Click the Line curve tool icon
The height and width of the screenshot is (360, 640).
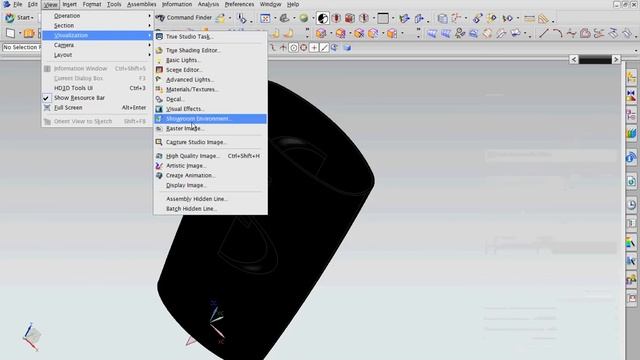pos(544,33)
